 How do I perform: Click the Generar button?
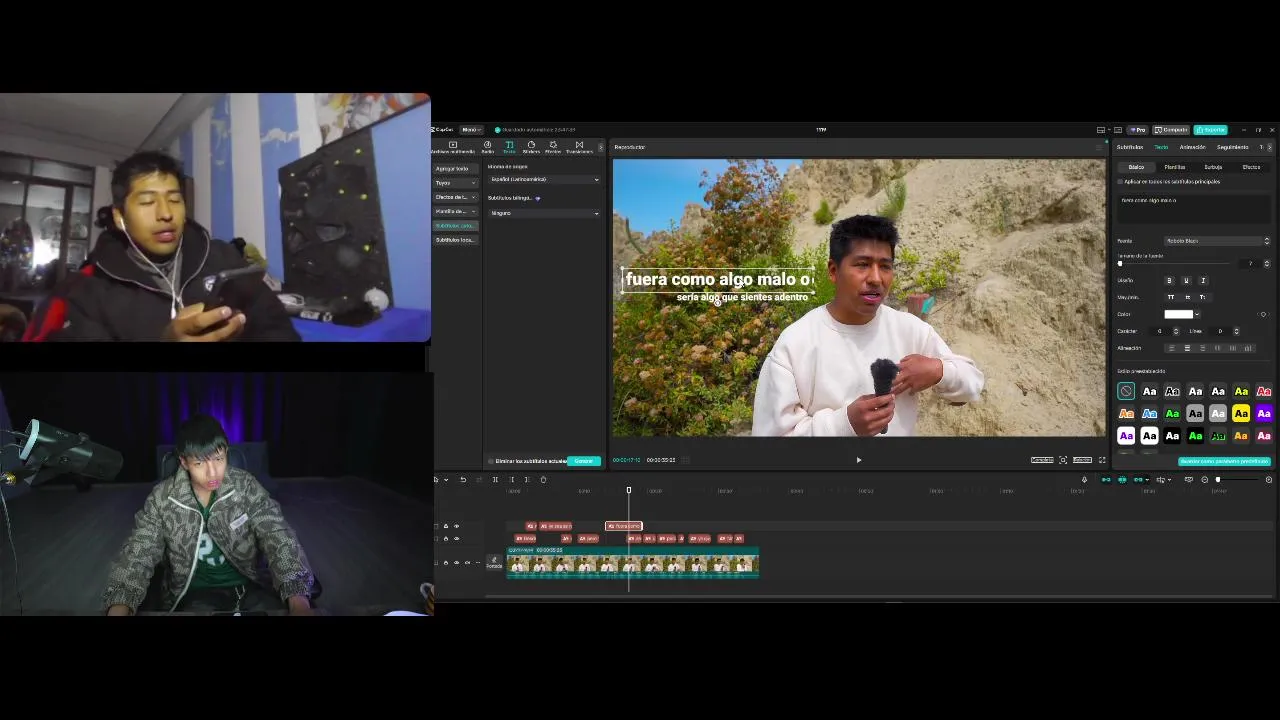click(x=584, y=461)
